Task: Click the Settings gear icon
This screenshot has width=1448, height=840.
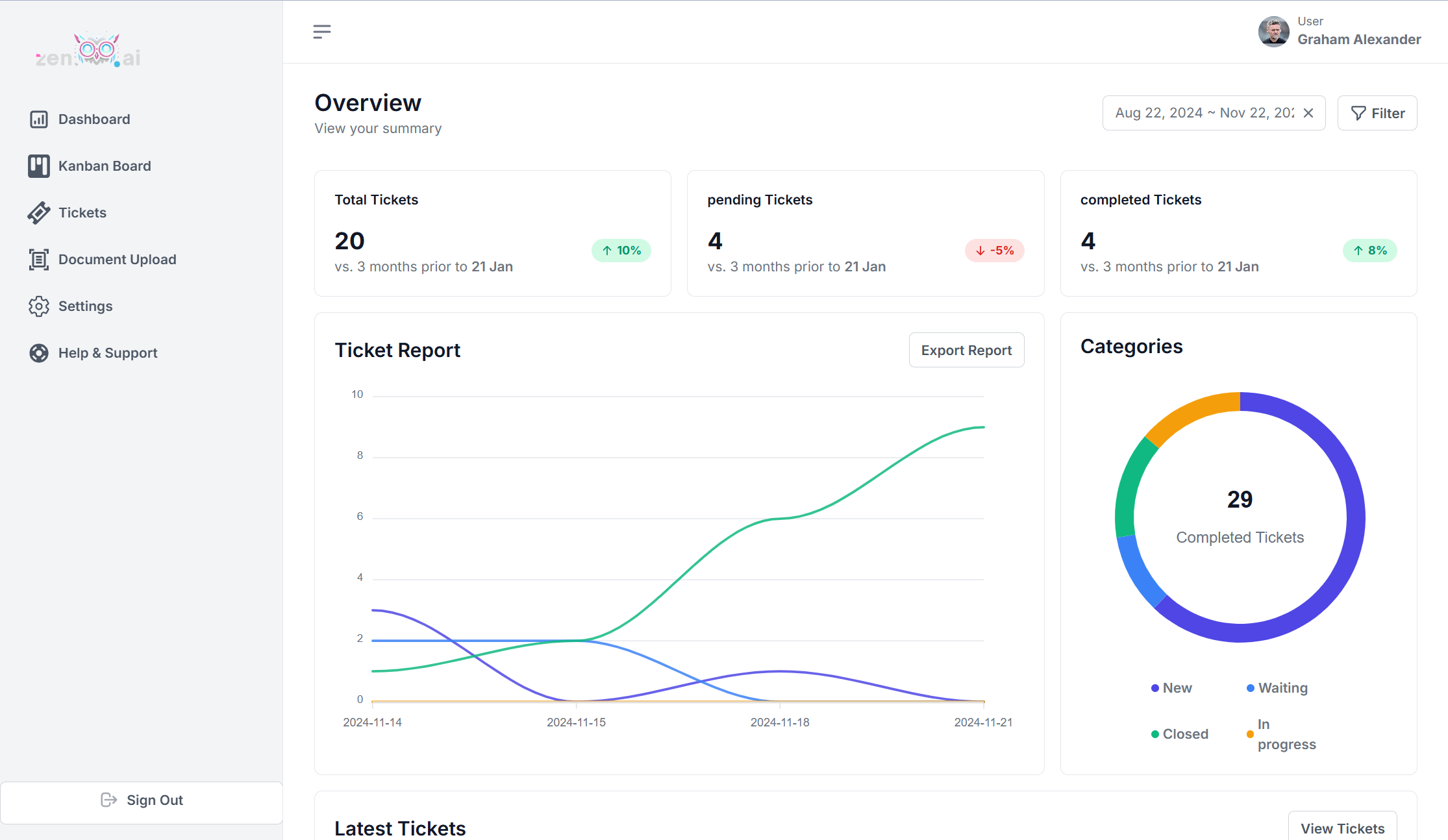Action: click(39, 306)
